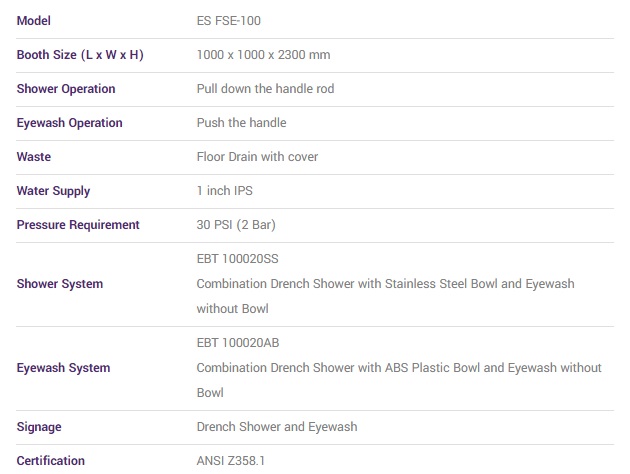630x474 pixels.
Task: Click the Pressure Requirement label
Action: click(78, 225)
